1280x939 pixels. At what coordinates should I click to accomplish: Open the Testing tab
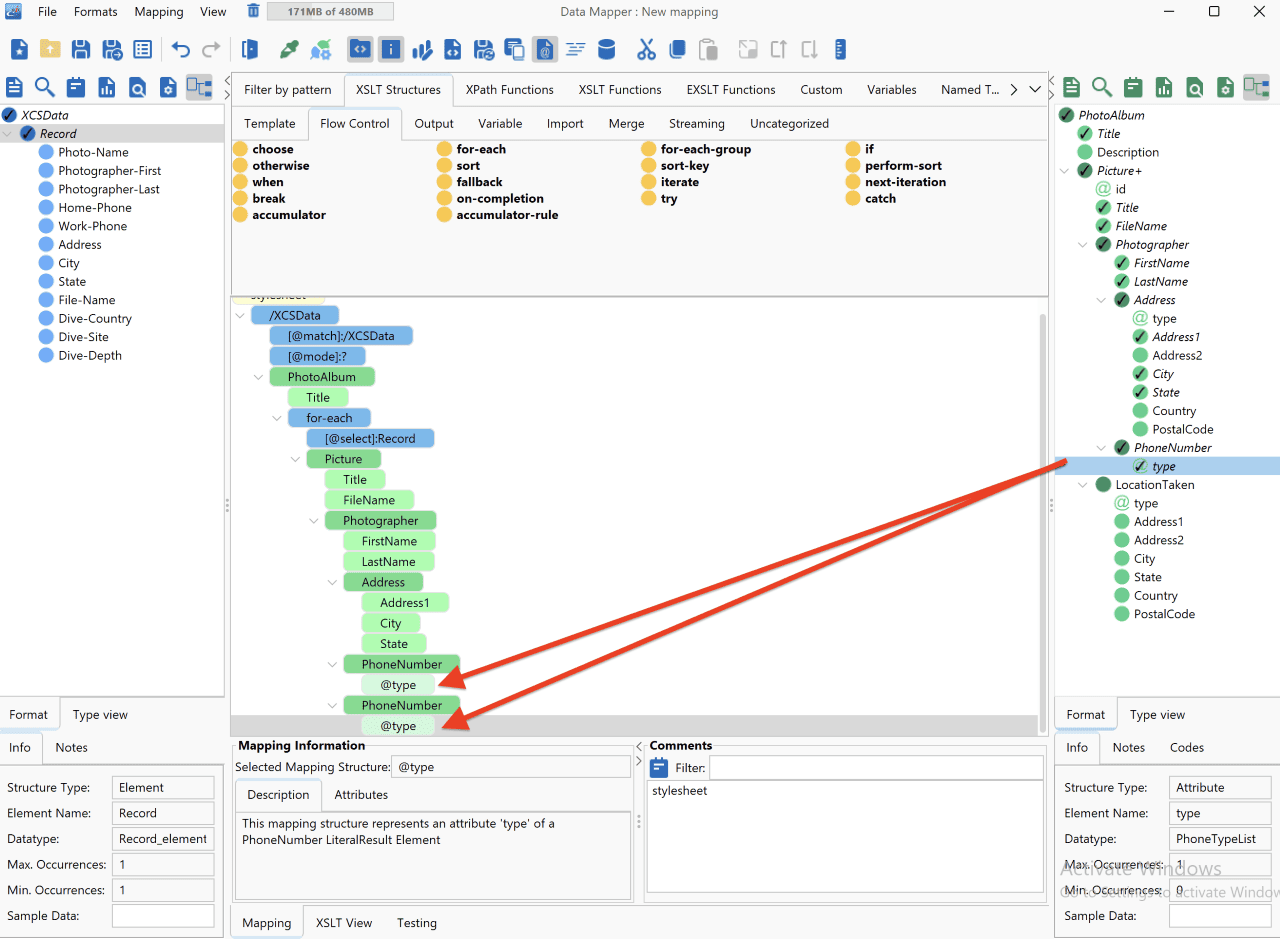pos(417,923)
